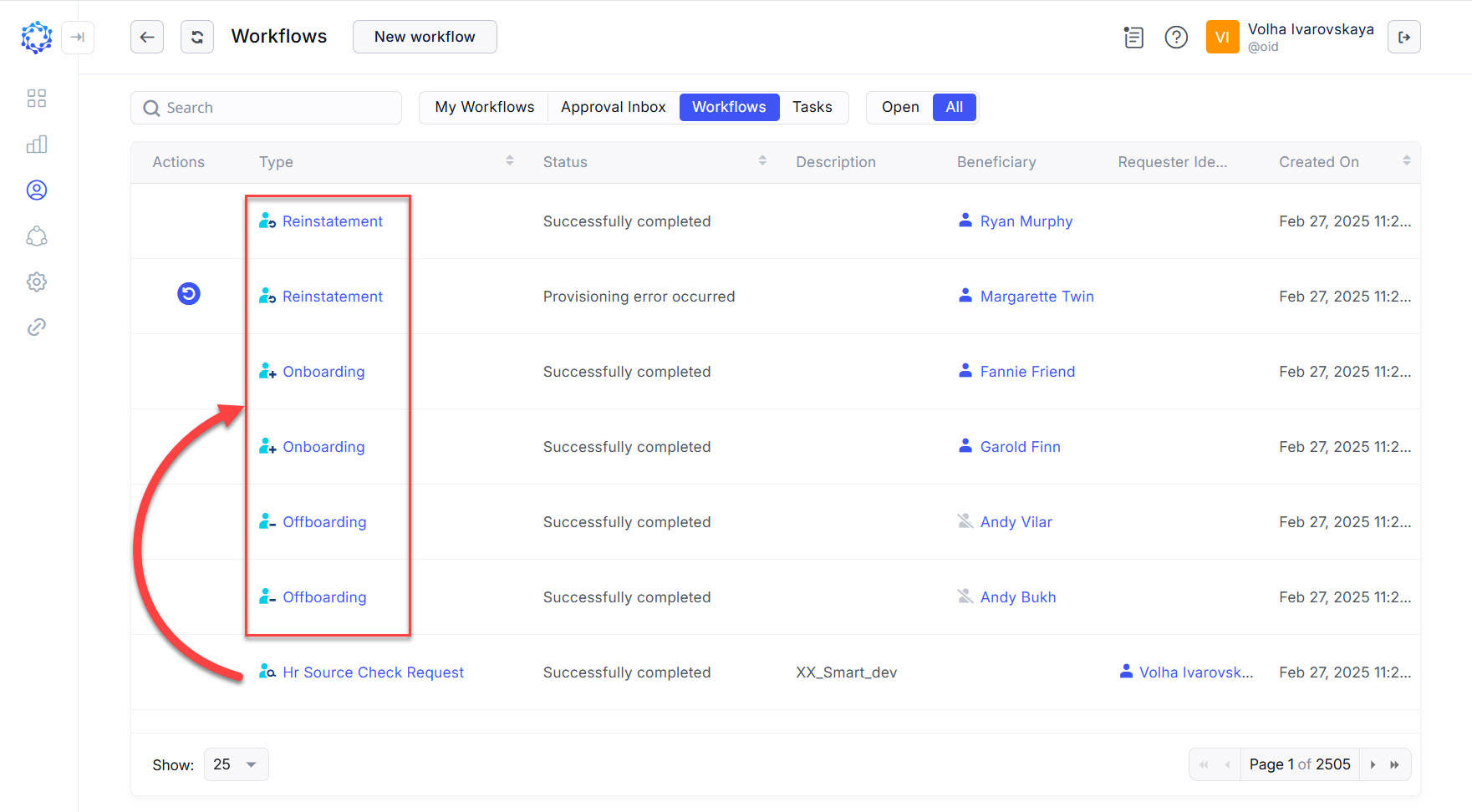
Task: Toggle sidebar collapse pin at top left
Action: coord(78,38)
